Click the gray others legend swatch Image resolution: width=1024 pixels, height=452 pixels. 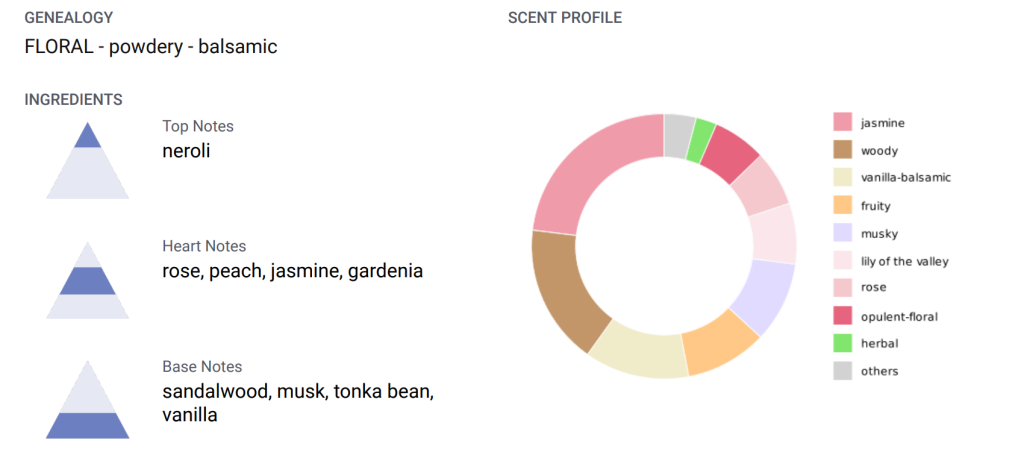(843, 371)
